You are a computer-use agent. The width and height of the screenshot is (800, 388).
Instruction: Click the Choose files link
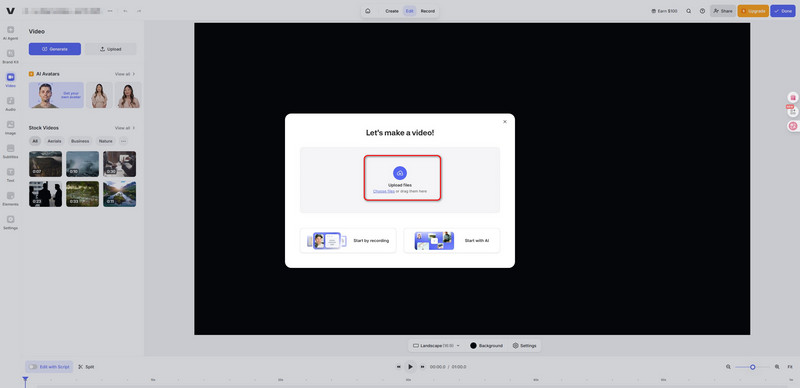click(384, 191)
